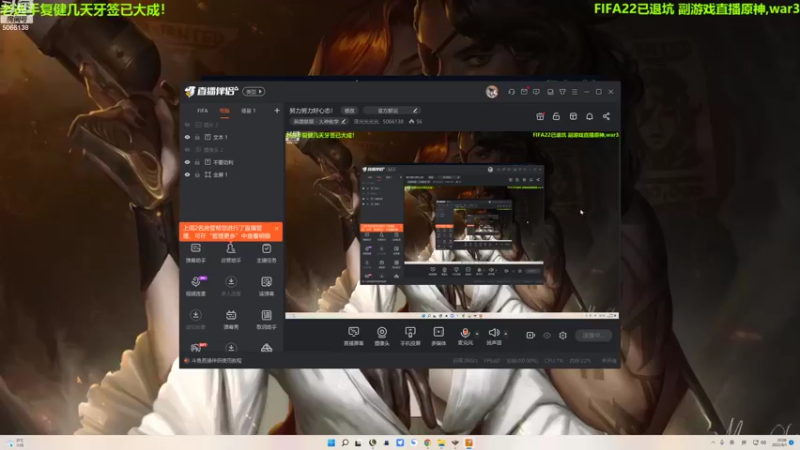Open the gift box icon
The height and width of the screenshot is (450, 800).
[x=540, y=116]
